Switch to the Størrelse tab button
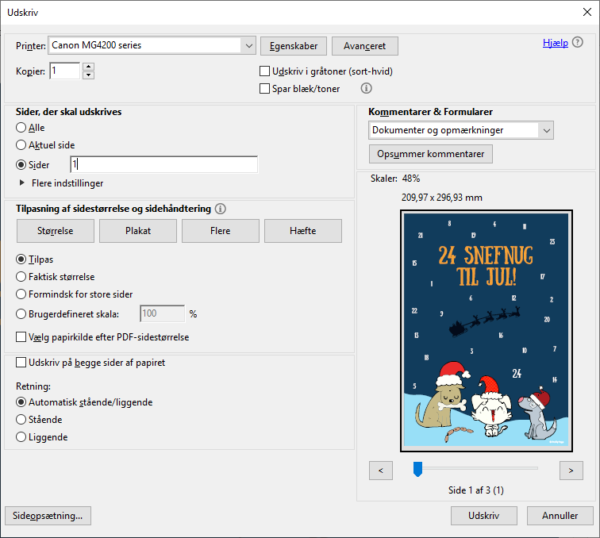The height and width of the screenshot is (538, 600). (55, 231)
